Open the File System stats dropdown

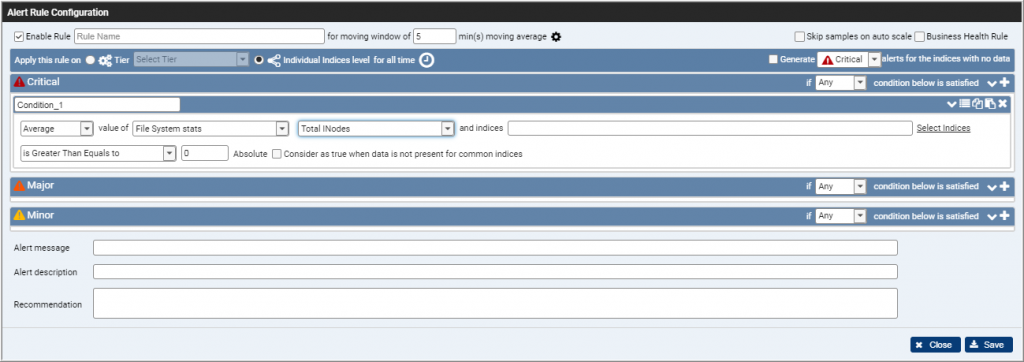[210, 129]
